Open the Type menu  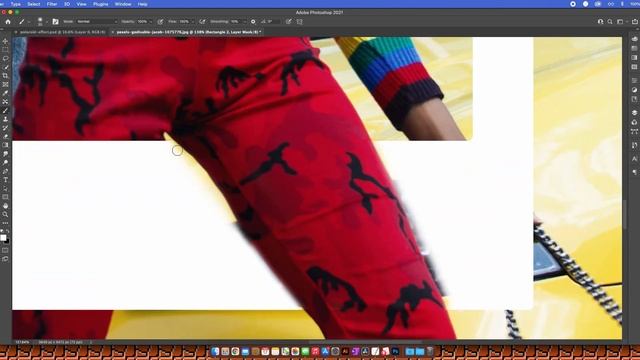[16, 4]
